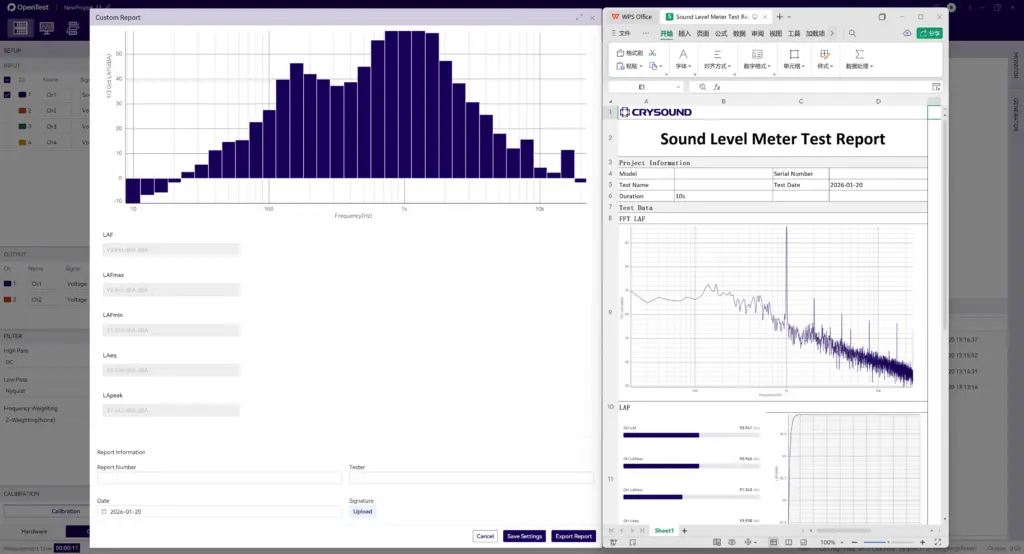Click the calendar icon in Date field
1024x554 pixels.
pos(103,511)
